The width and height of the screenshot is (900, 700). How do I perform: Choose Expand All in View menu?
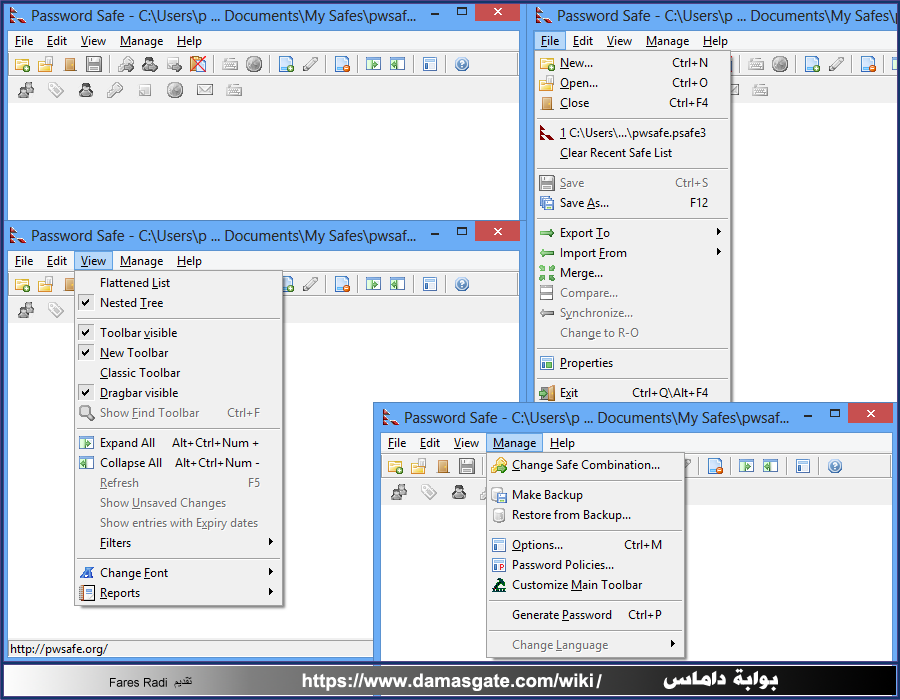pos(179,443)
